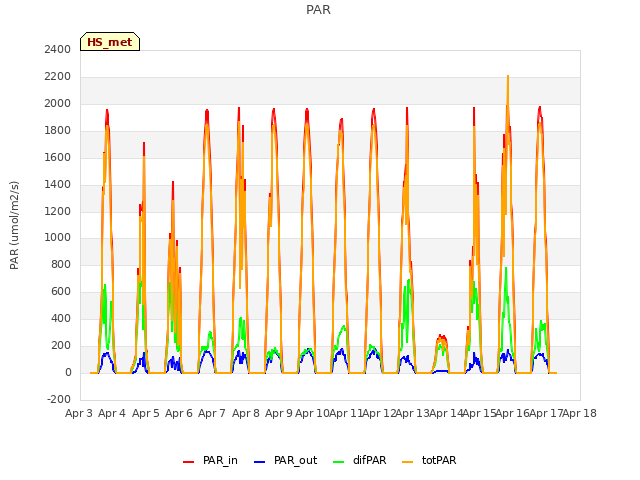Click the Apr 4 x-axis label
This screenshot has height=480, width=640.
(x=112, y=413)
